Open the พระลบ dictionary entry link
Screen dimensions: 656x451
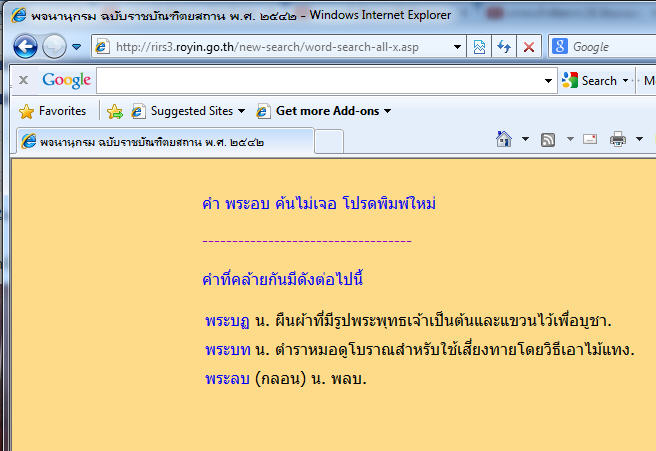click(227, 379)
